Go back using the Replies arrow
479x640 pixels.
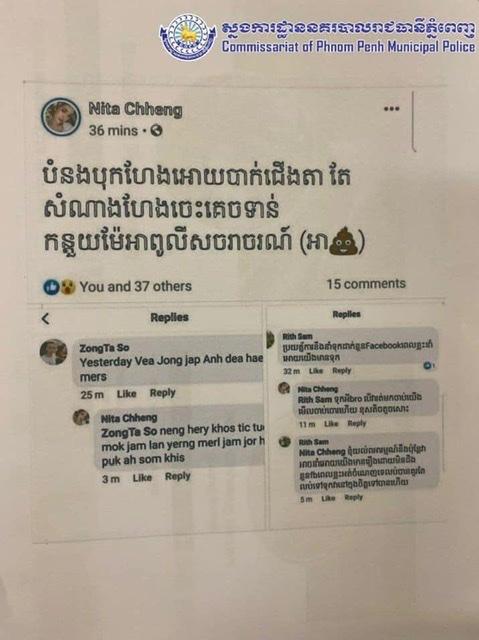pos(46,319)
